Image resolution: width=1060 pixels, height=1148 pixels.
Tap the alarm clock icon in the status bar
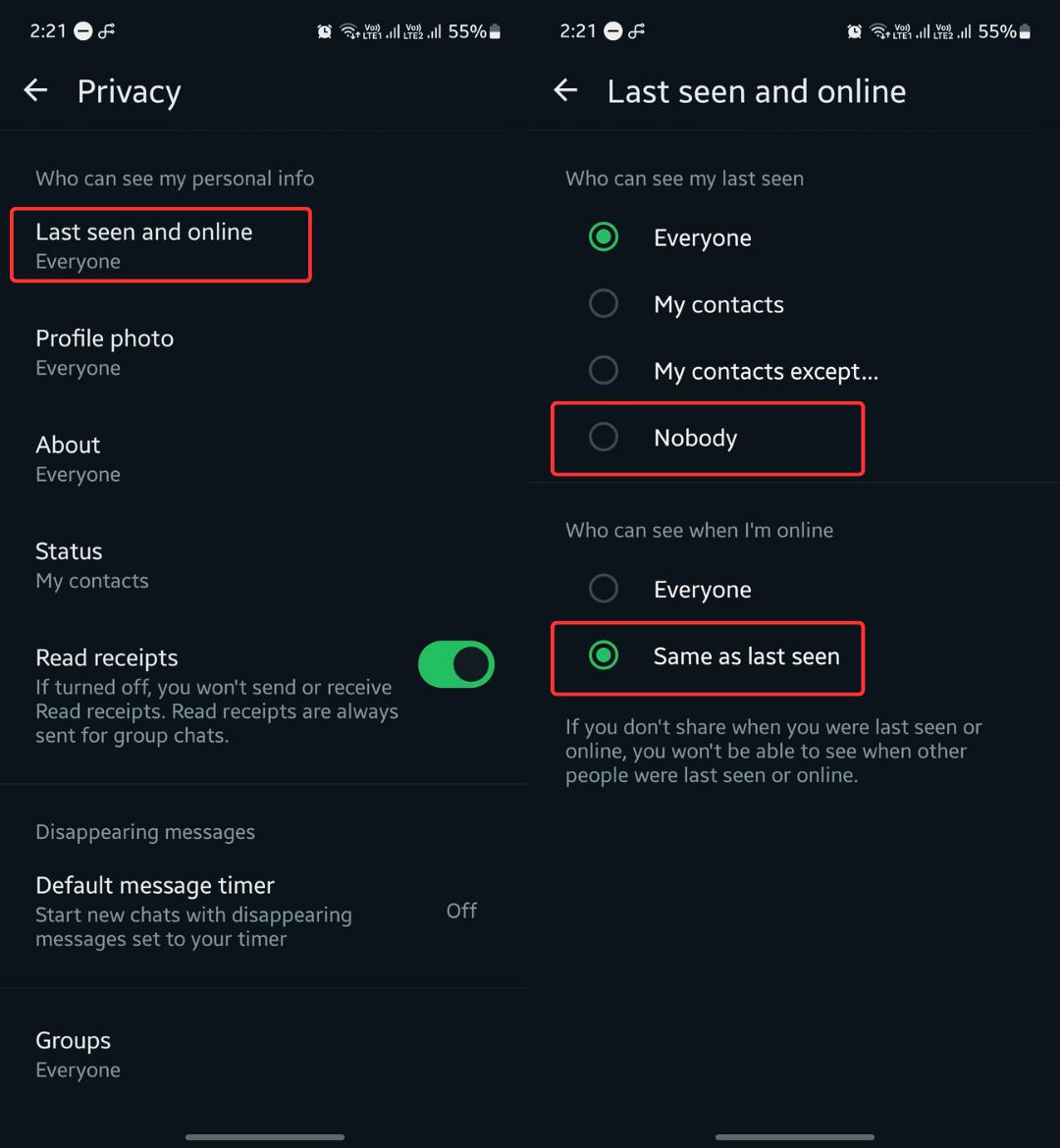[324, 30]
